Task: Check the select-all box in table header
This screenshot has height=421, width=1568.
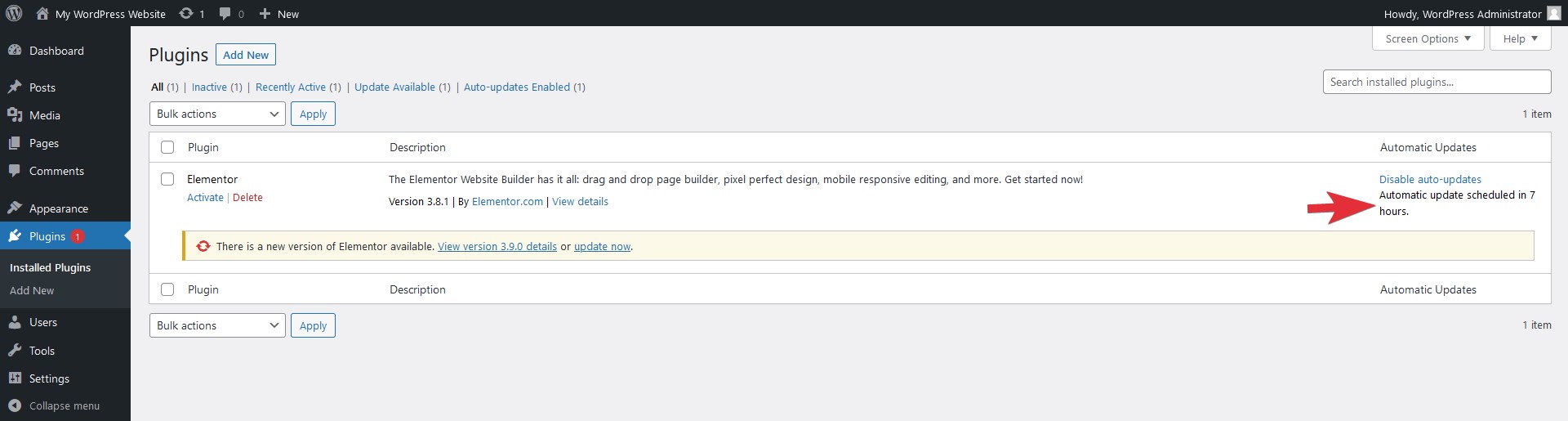Action: tap(167, 147)
